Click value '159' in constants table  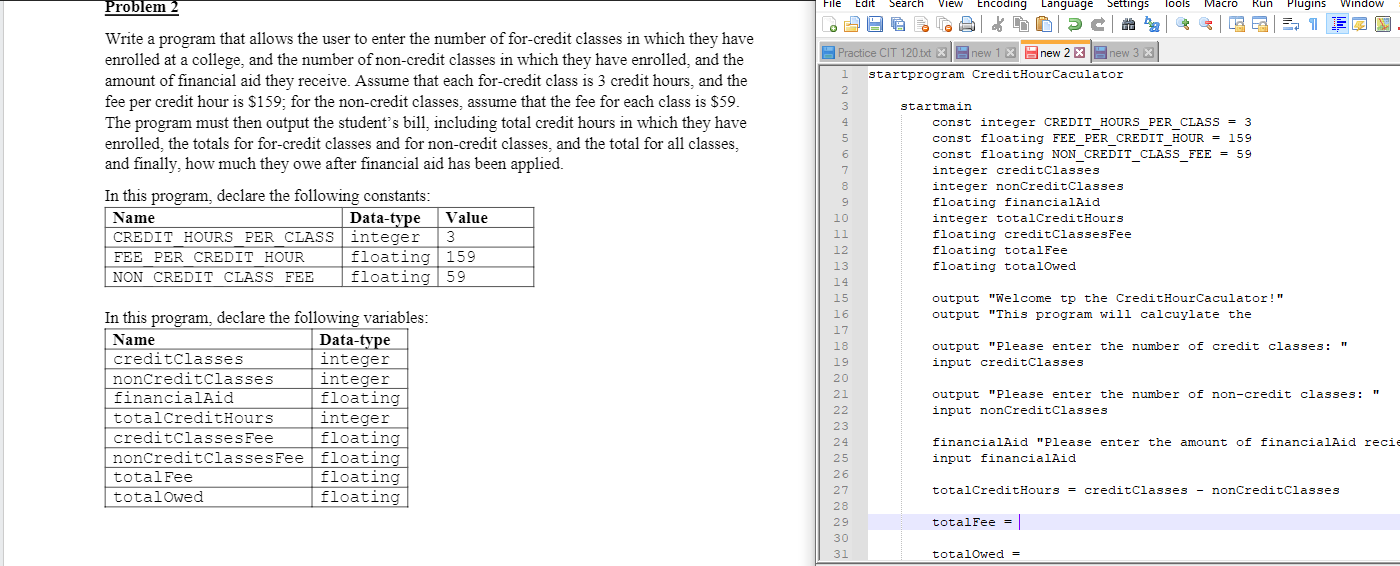[x=461, y=257]
